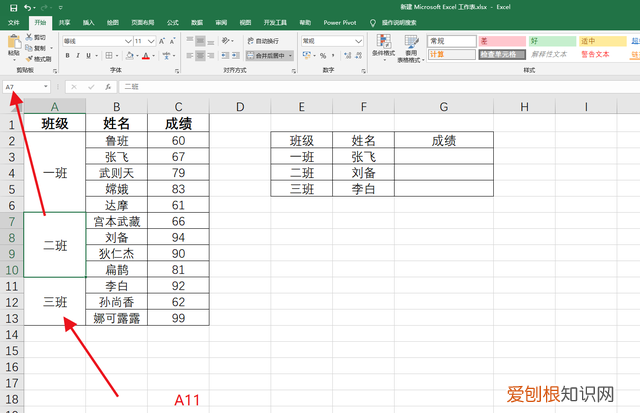Switch to the Formulas (公式) tab
The image size is (640, 413).
click(173, 23)
